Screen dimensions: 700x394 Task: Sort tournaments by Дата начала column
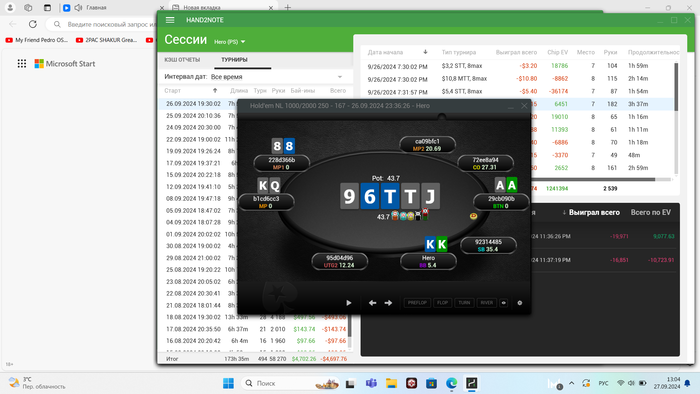[x=385, y=52]
